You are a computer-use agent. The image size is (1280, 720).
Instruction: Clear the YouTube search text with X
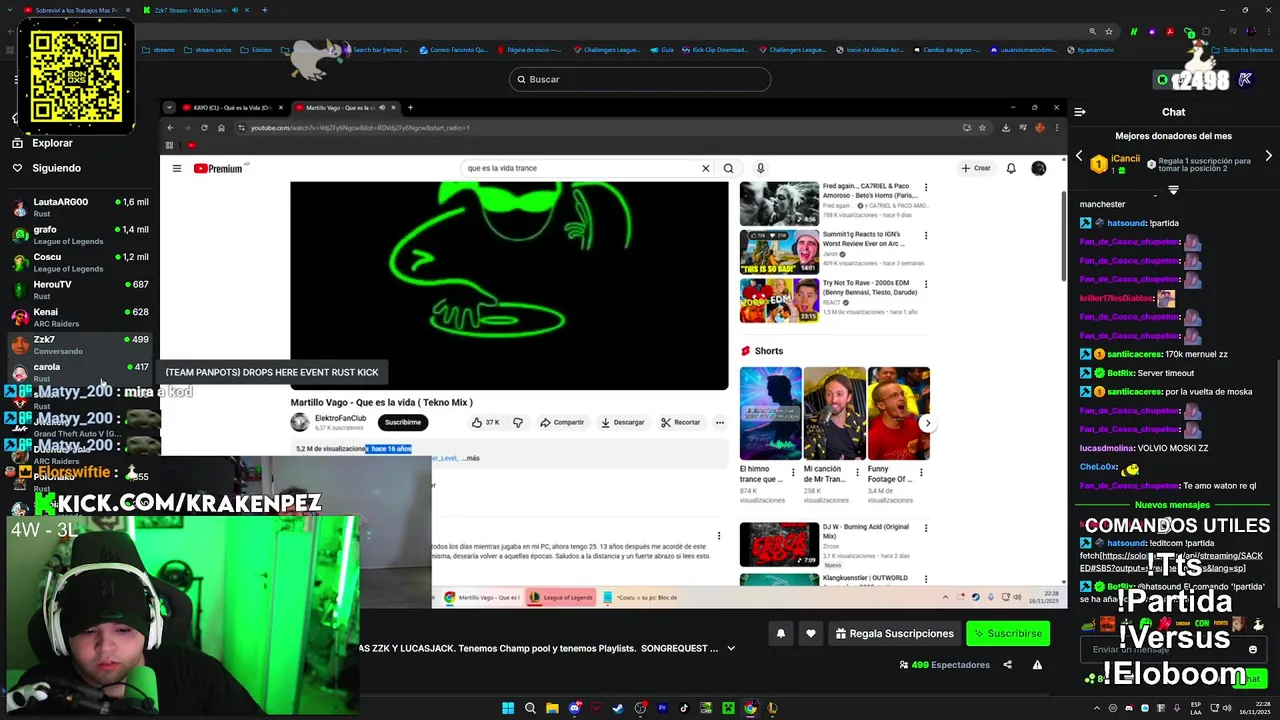click(x=705, y=168)
